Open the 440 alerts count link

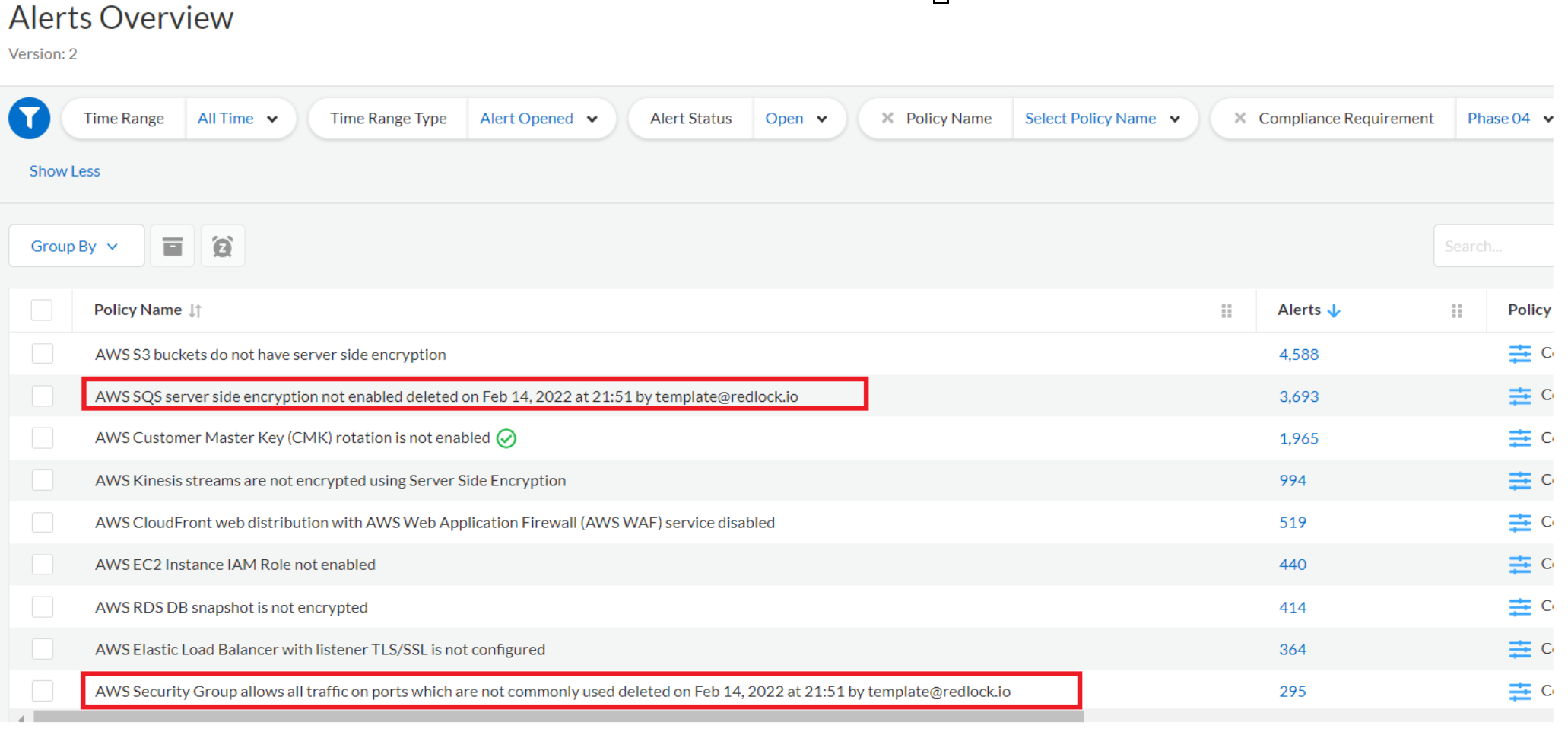[x=1293, y=565]
